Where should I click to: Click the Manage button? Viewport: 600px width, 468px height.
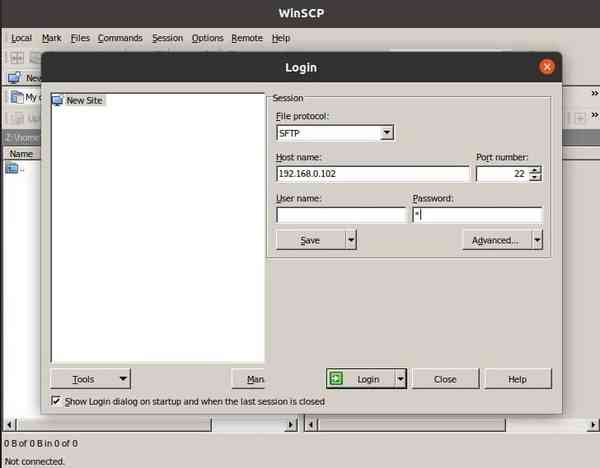click(248, 379)
